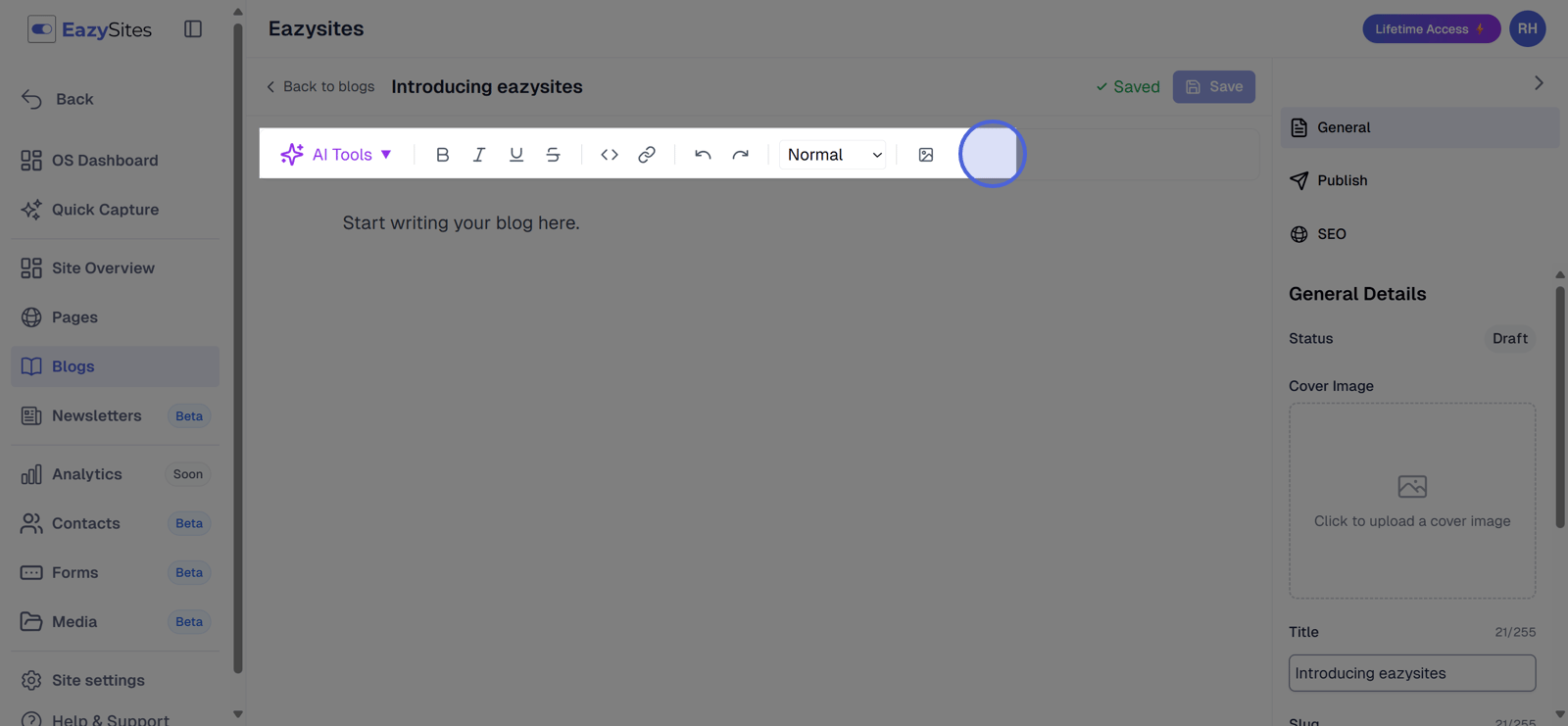Open Contacts section
The width and height of the screenshot is (1568, 726).
[x=115, y=523]
